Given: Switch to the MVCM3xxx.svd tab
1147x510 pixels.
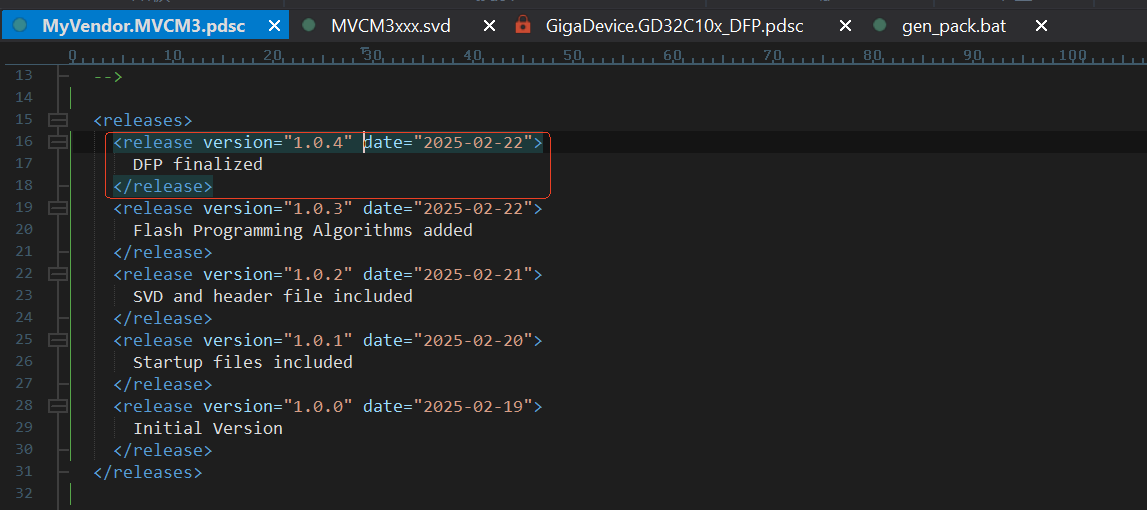Looking at the screenshot, I should tap(390, 25).
